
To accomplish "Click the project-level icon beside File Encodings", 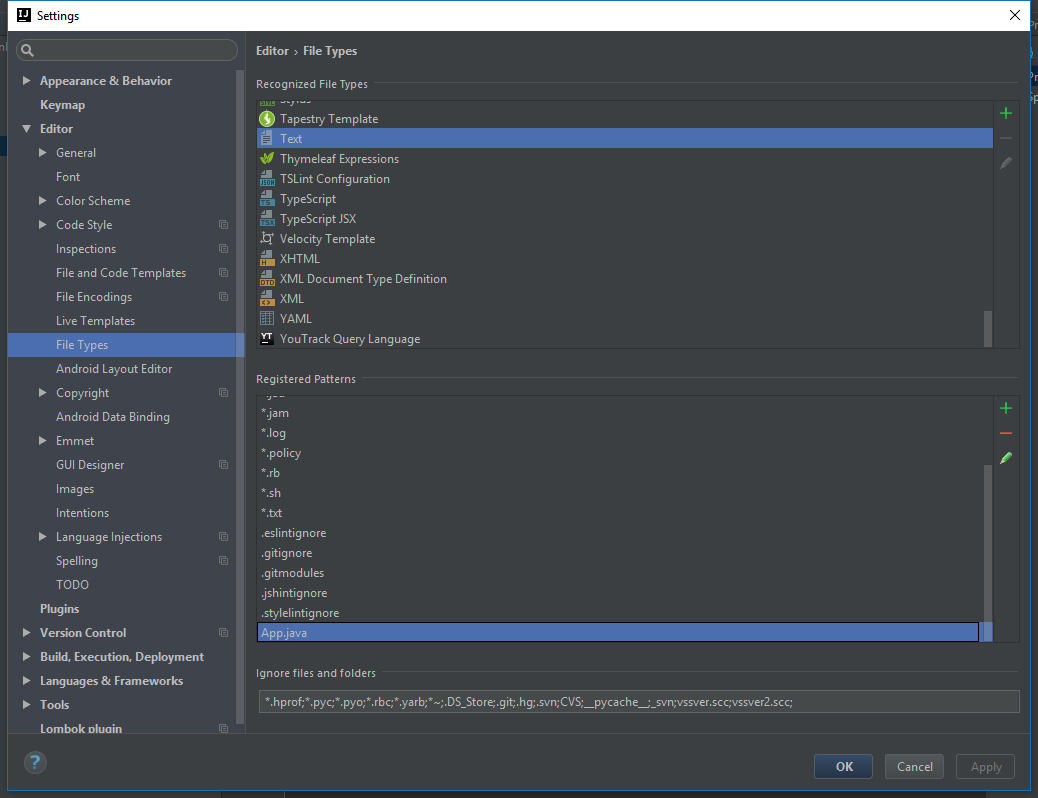I will (x=224, y=297).
